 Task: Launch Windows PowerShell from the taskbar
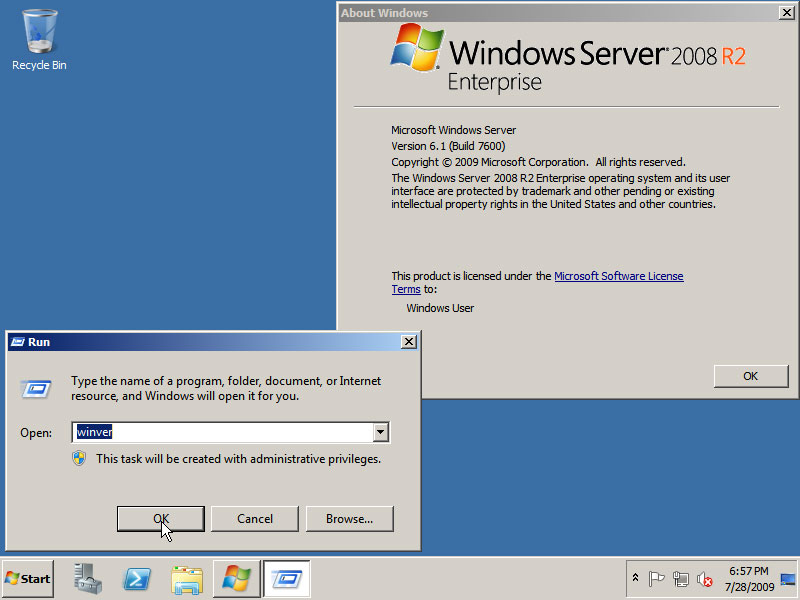[x=137, y=578]
